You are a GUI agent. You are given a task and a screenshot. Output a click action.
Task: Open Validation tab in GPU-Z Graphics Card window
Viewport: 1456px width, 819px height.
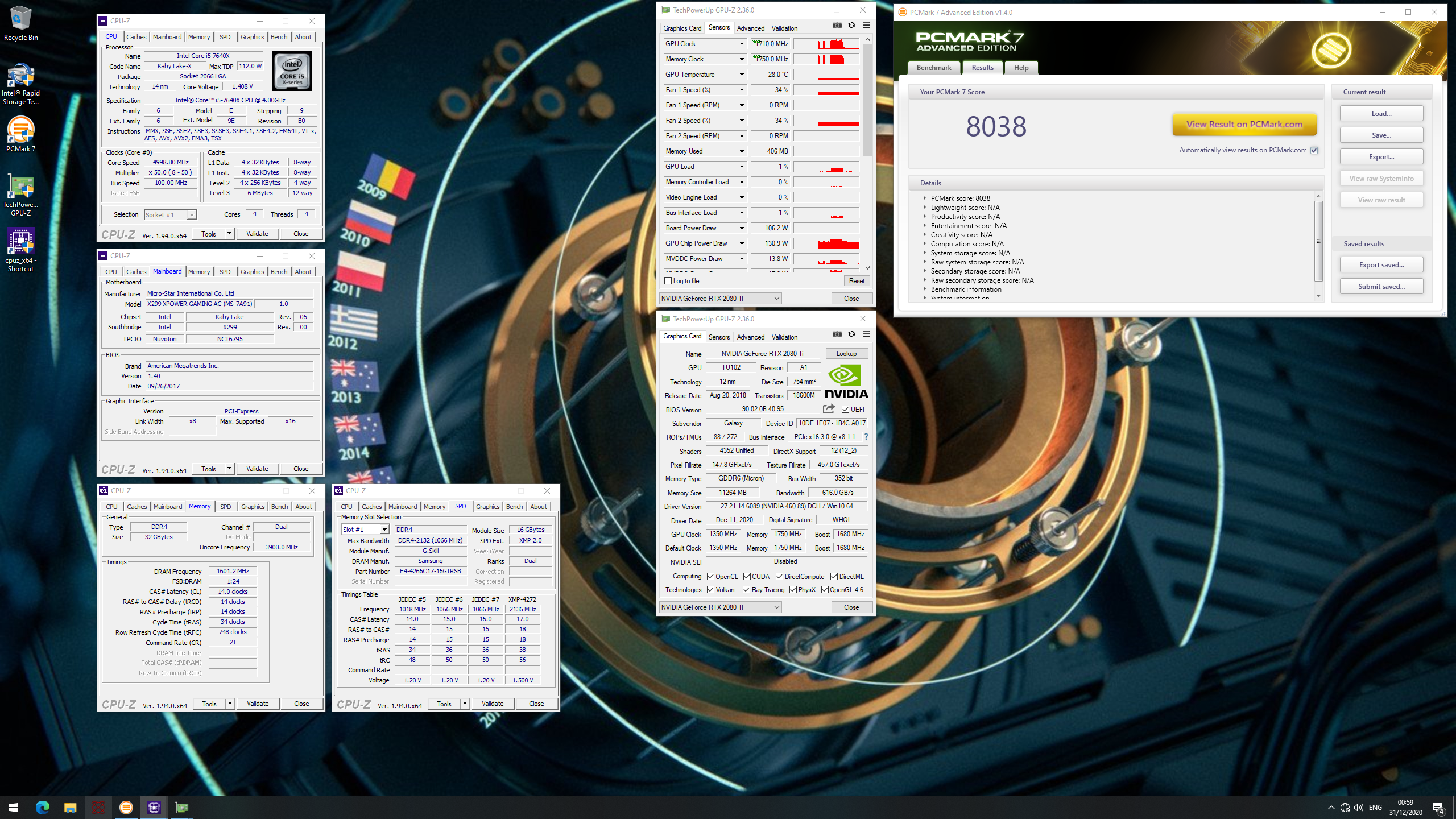point(784,337)
